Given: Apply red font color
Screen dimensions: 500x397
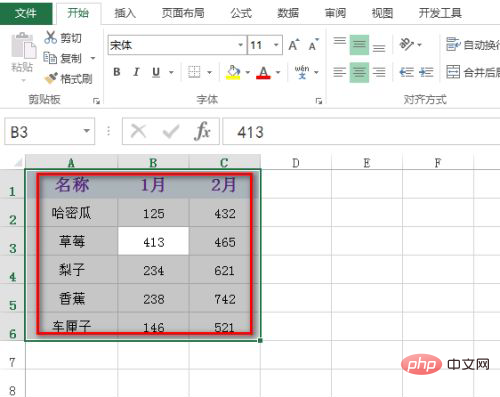Looking at the screenshot, I should pos(263,72).
